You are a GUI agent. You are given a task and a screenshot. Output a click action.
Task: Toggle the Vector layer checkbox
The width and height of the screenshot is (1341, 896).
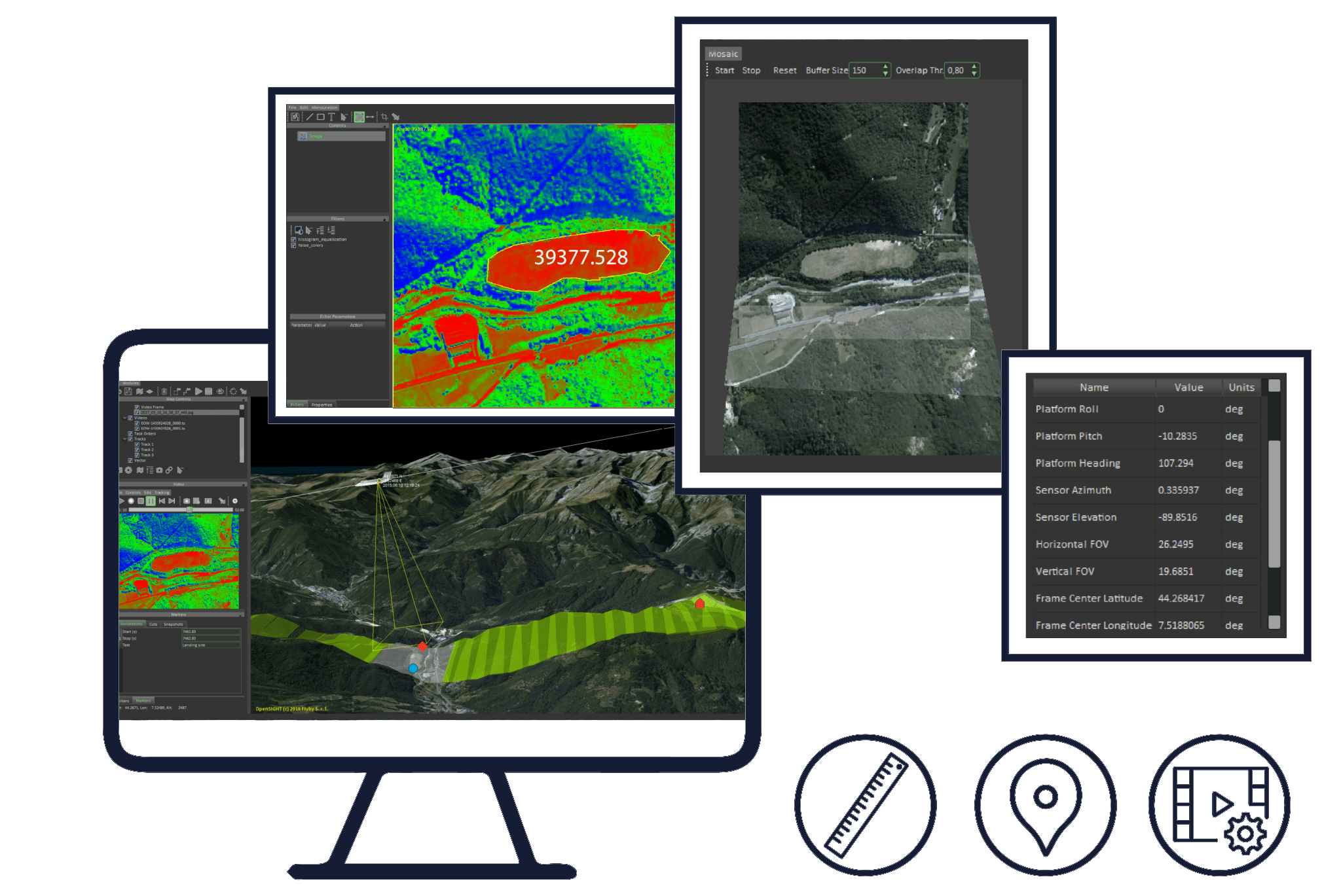tap(130, 461)
